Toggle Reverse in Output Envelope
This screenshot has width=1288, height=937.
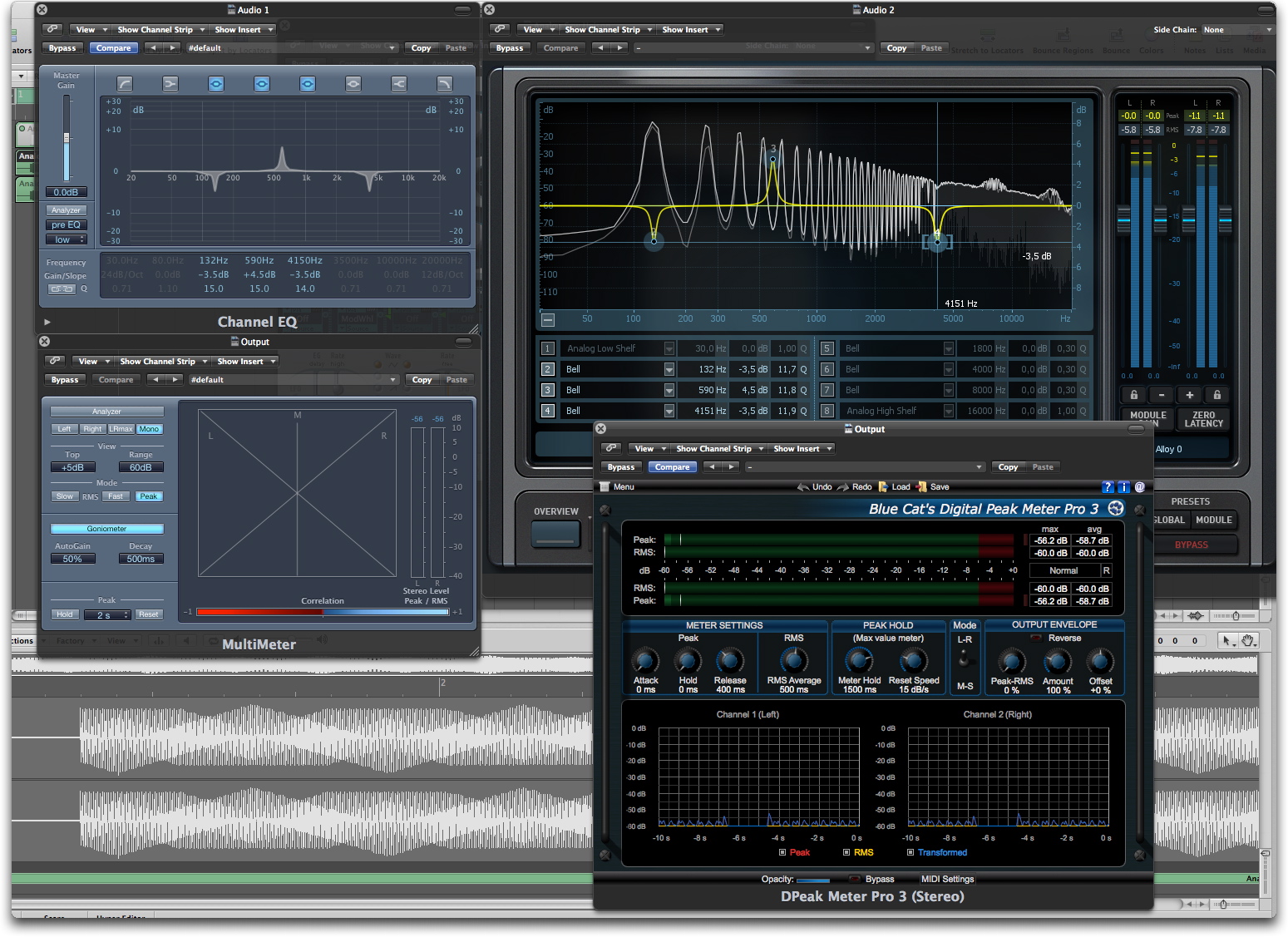pyautogui.click(x=1036, y=638)
